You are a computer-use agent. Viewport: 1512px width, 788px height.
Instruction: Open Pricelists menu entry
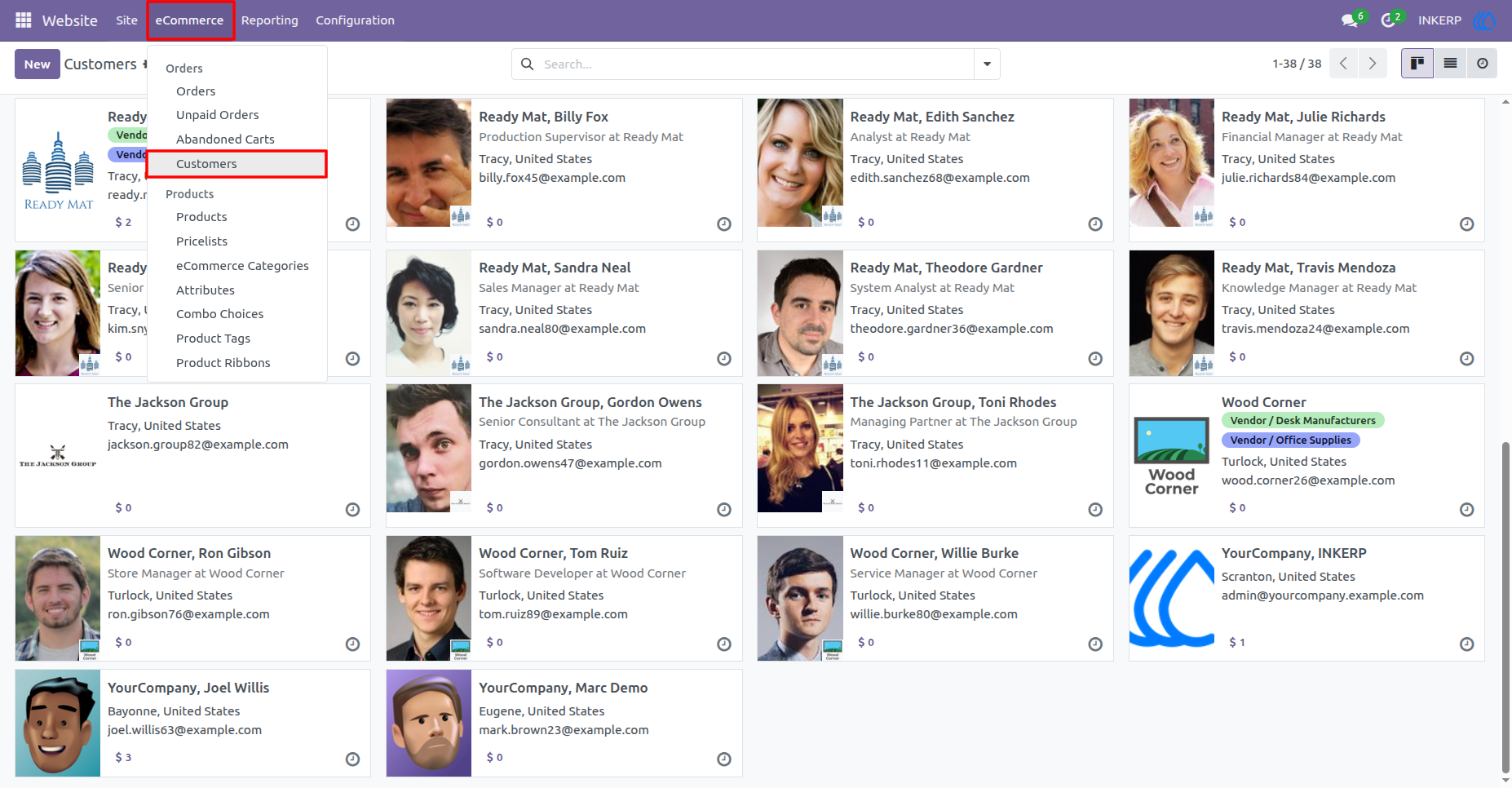point(201,241)
